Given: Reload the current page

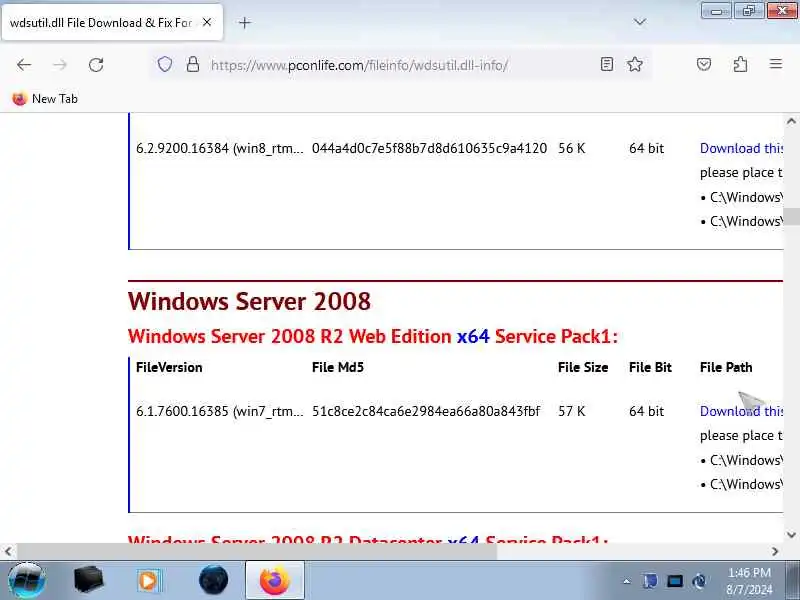Looking at the screenshot, I should [96, 65].
